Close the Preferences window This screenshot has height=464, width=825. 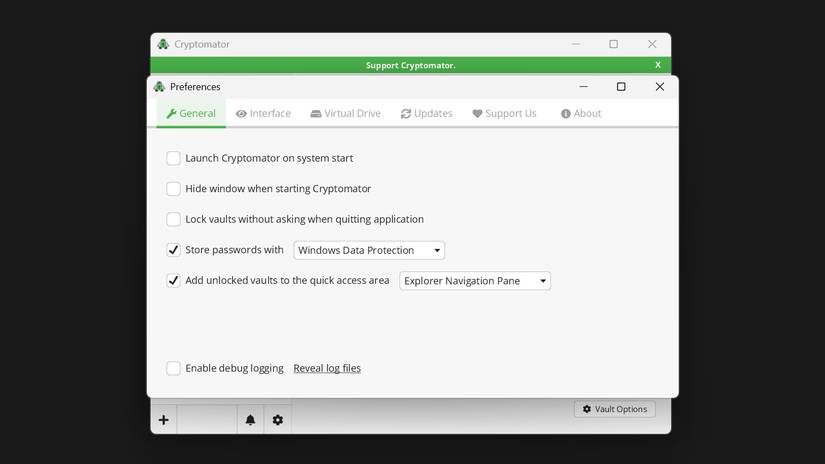660,87
